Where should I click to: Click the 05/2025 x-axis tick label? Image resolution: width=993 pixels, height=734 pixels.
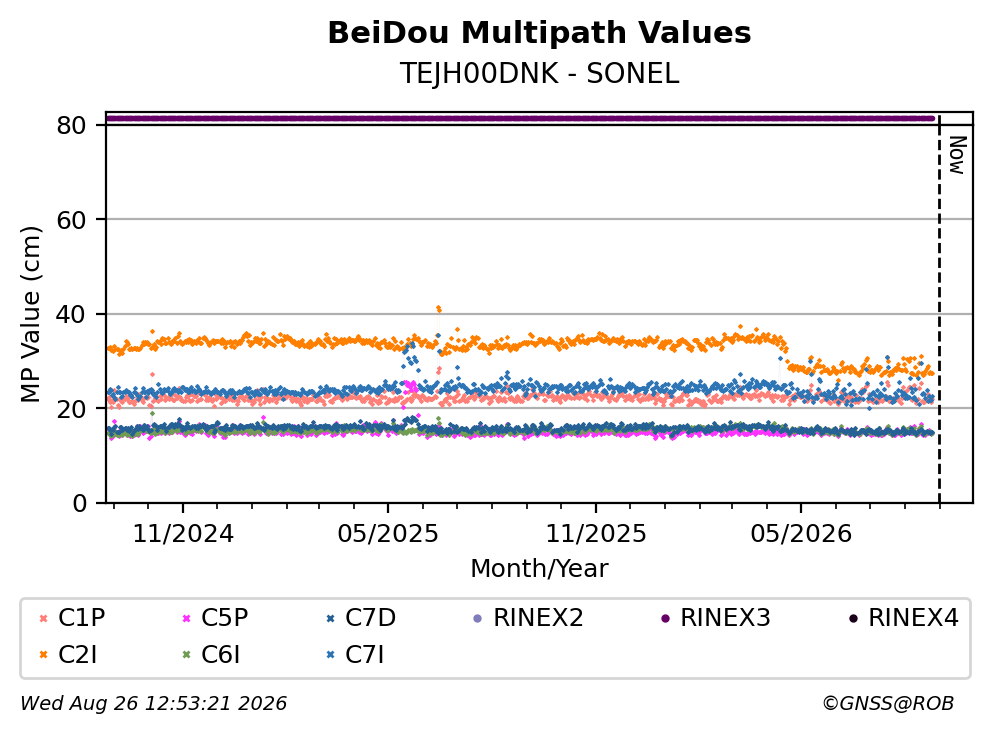pyautogui.click(x=388, y=534)
